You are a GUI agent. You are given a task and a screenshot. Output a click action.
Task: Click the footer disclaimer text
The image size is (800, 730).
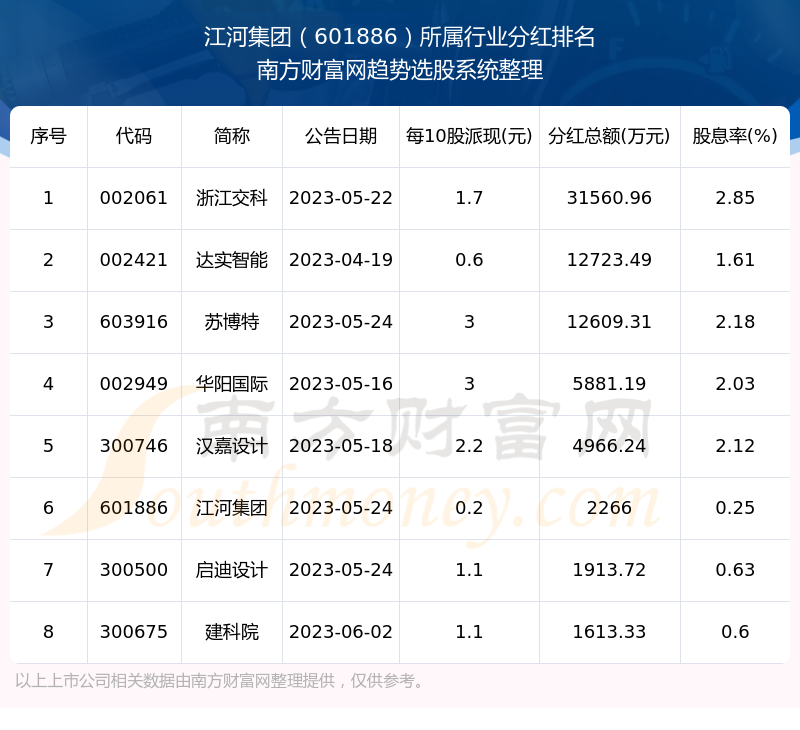pos(219,681)
